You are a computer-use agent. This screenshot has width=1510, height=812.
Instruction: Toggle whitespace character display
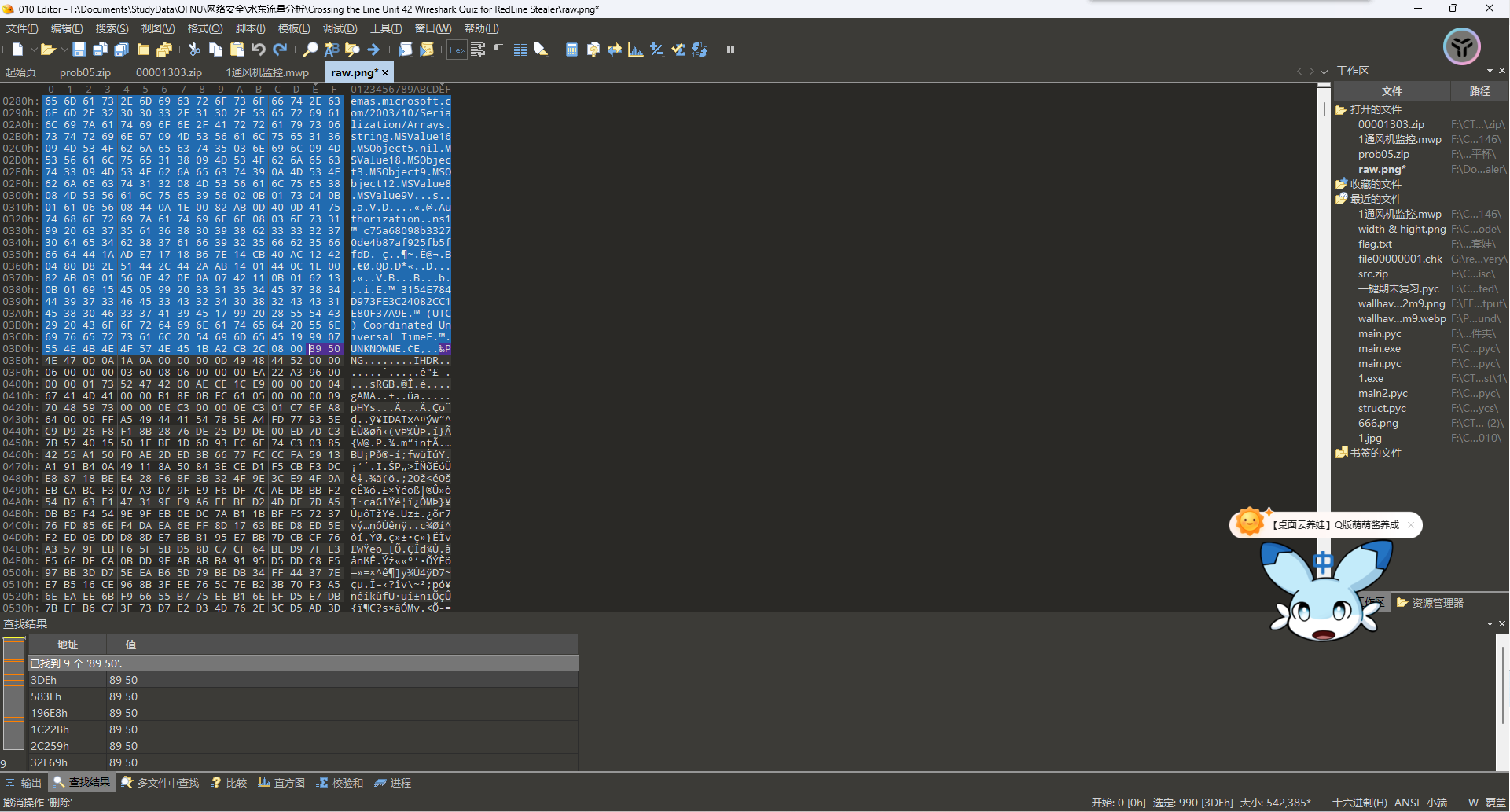498,49
